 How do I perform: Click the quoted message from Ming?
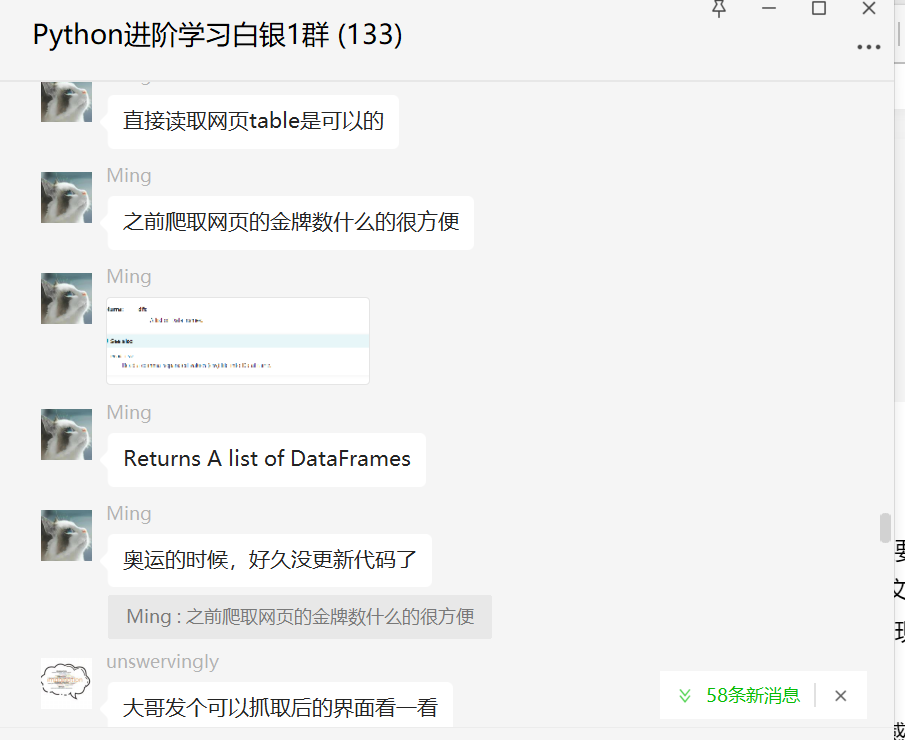[299, 617]
